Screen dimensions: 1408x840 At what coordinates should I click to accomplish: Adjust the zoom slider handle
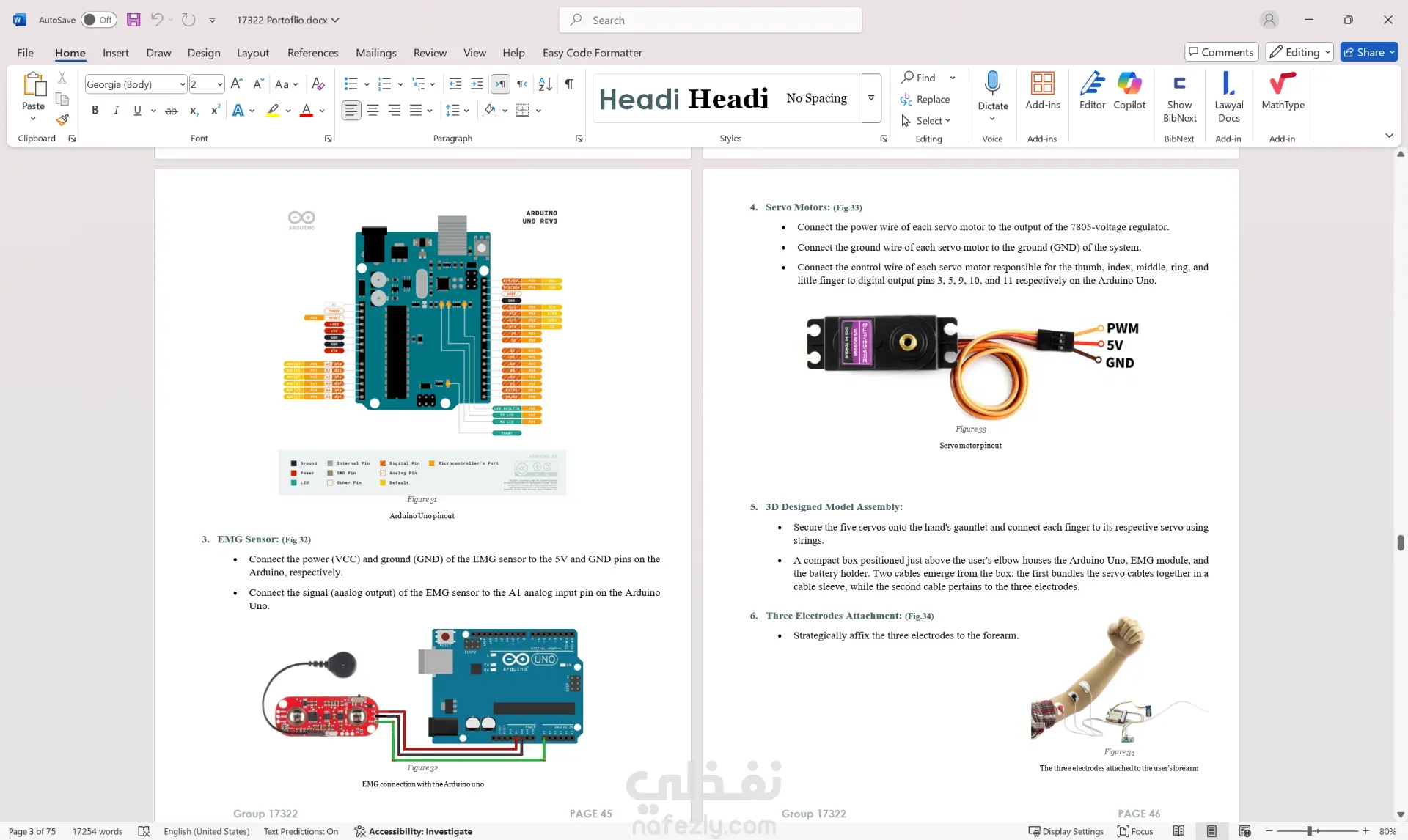1309,831
